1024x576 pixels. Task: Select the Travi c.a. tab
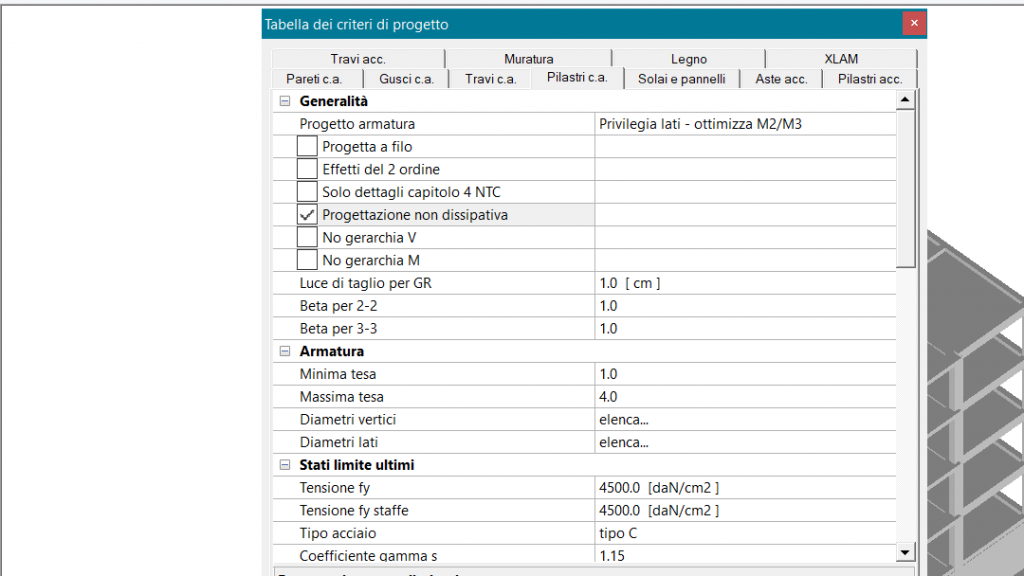[x=490, y=79]
